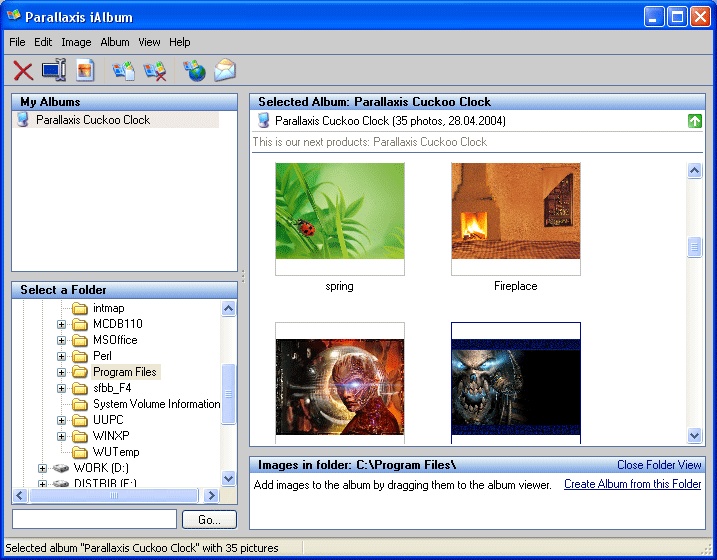Click the folder tree scroll right arrow
This screenshot has height=560, width=717.
pos(211,496)
